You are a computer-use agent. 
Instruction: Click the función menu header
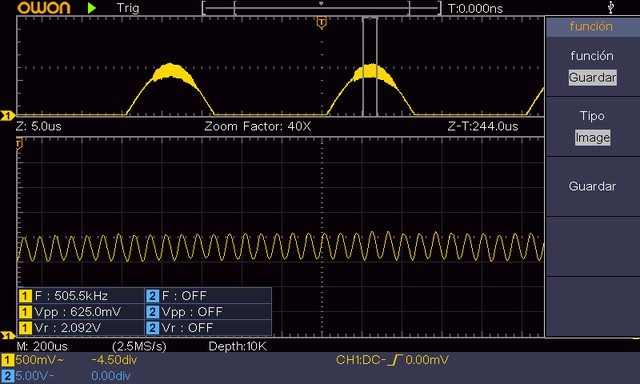pyautogui.click(x=592, y=27)
